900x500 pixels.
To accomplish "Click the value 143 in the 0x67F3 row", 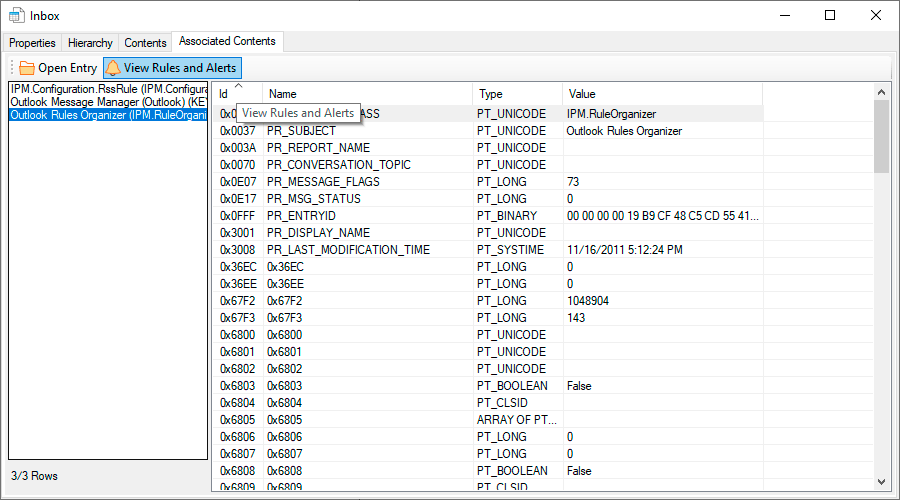I will click(x=576, y=318).
